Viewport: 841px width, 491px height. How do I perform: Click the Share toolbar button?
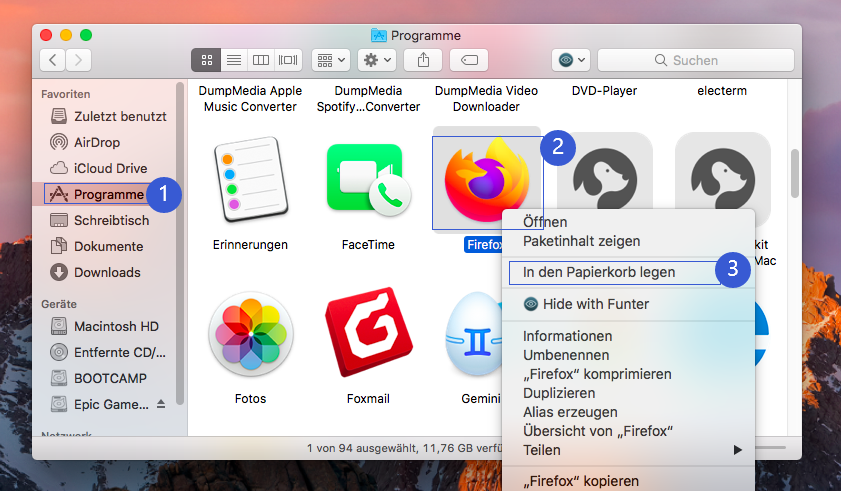coord(423,60)
